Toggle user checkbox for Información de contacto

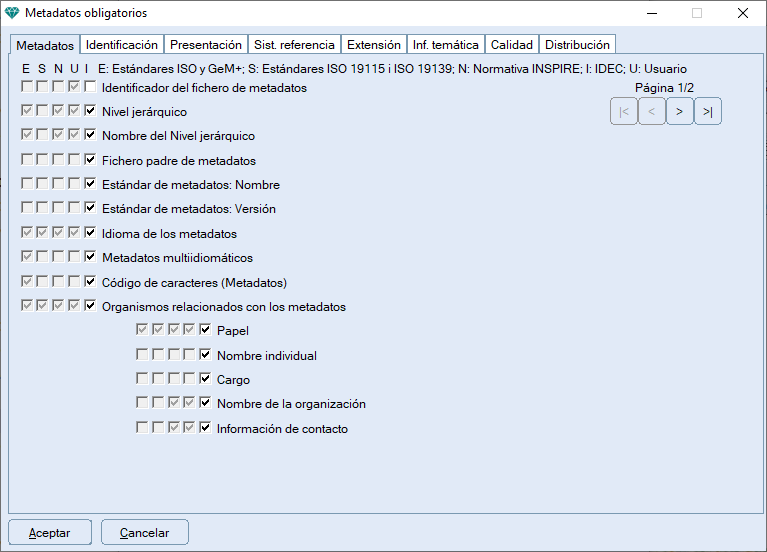pos(206,429)
